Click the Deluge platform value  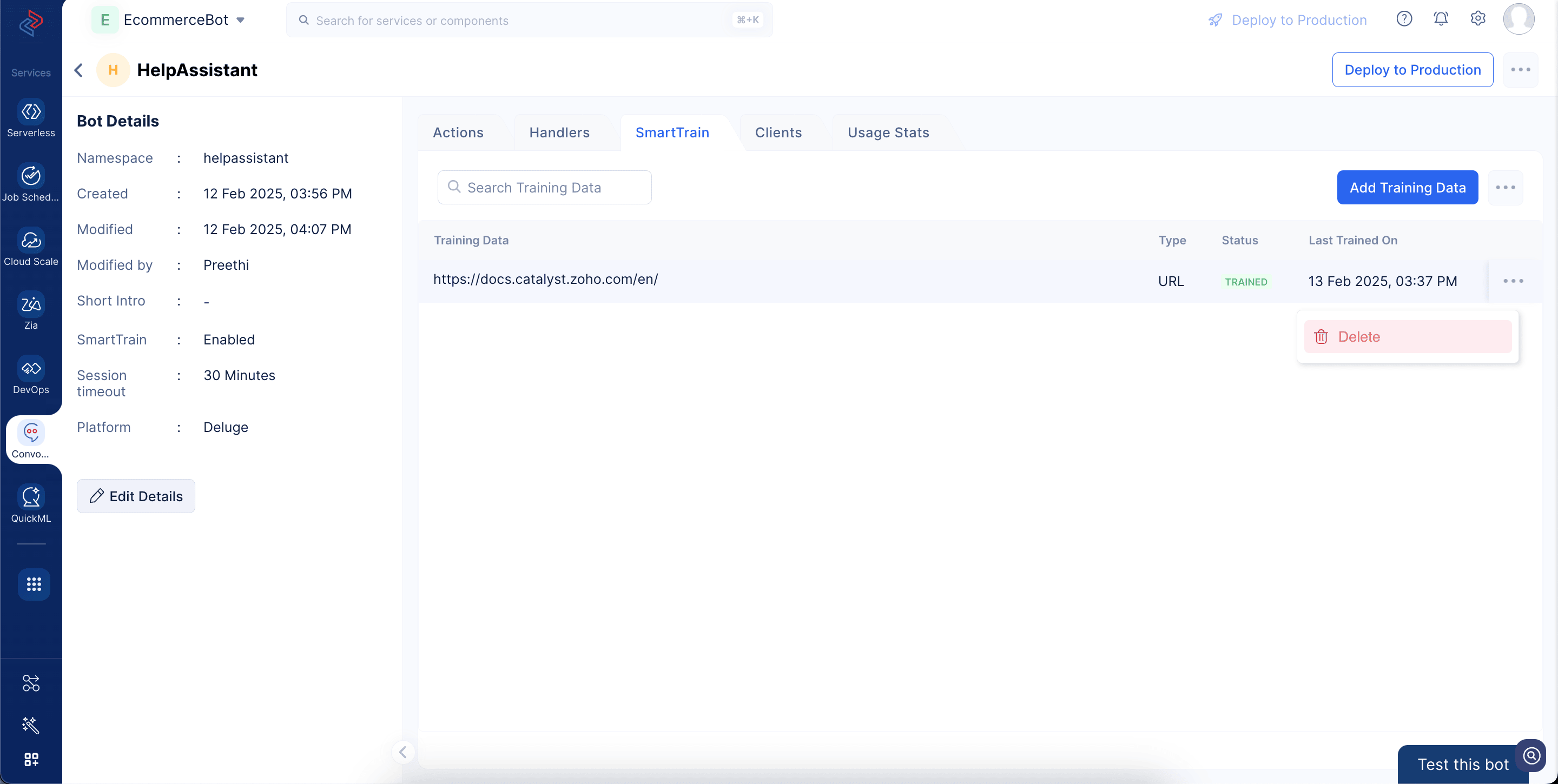point(226,427)
